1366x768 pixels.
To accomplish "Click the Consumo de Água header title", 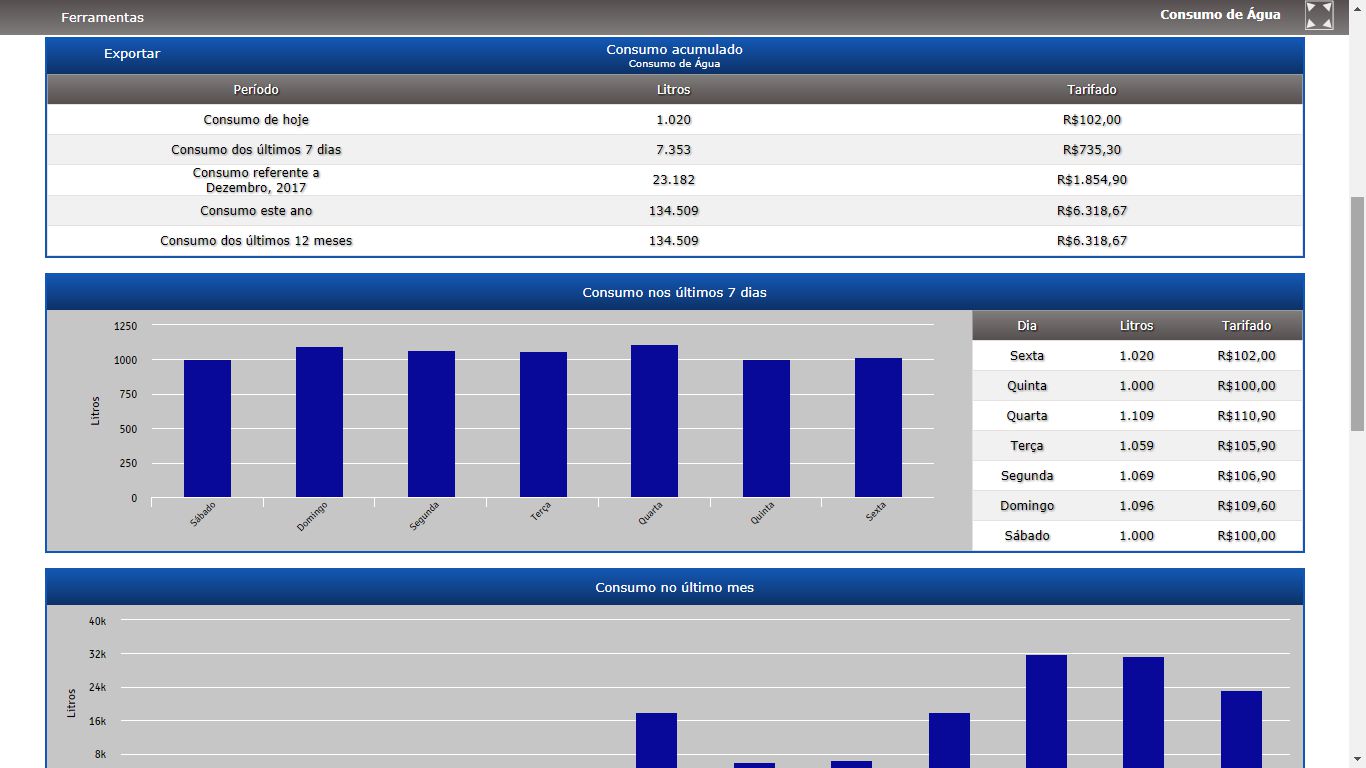I will coord(1220,15).
